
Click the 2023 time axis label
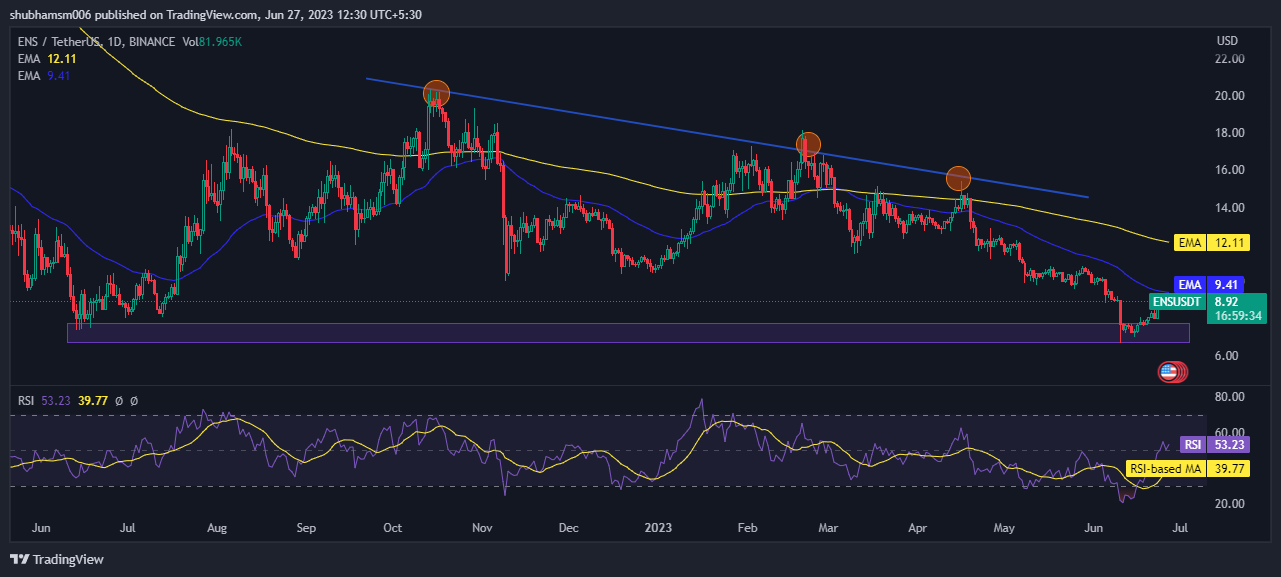pyautogui.click(x=658, y=526)
